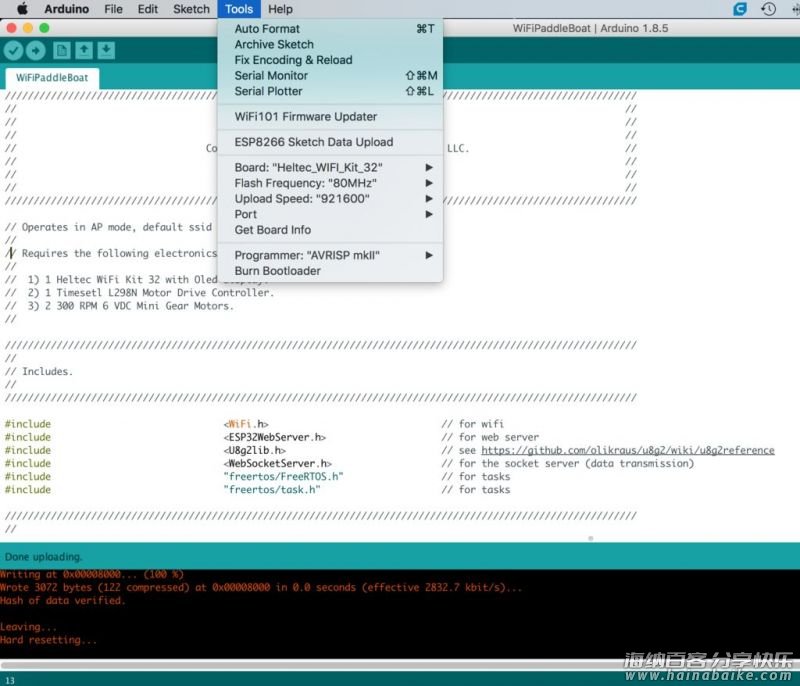800x686 pixels.
Task: Open the Sketch menu
Action: [191, 9]
